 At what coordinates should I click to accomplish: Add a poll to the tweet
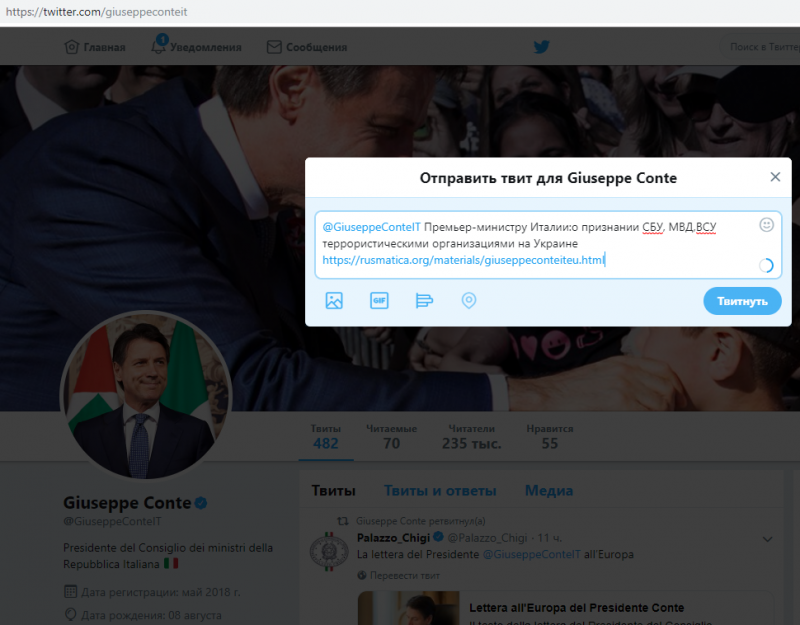click(x=424, y=301)
